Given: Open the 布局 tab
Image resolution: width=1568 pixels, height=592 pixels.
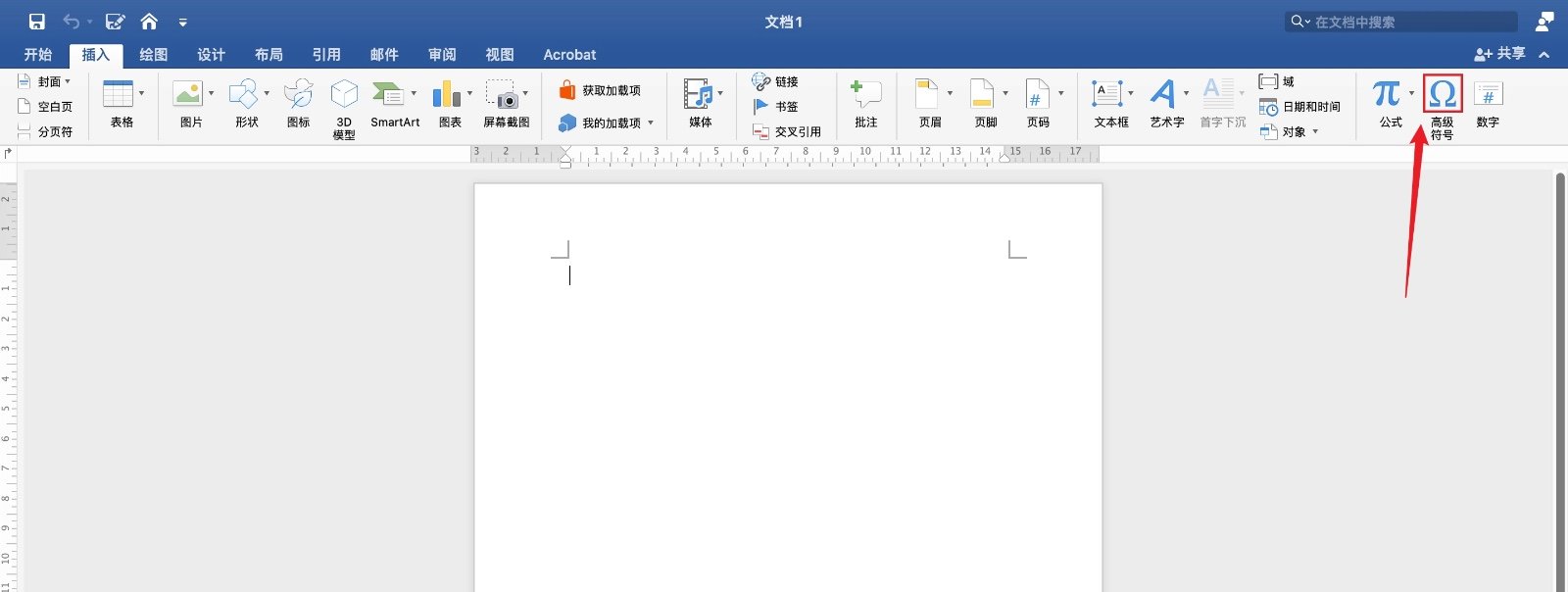Looking at the screenshot, I should [269, 55].
